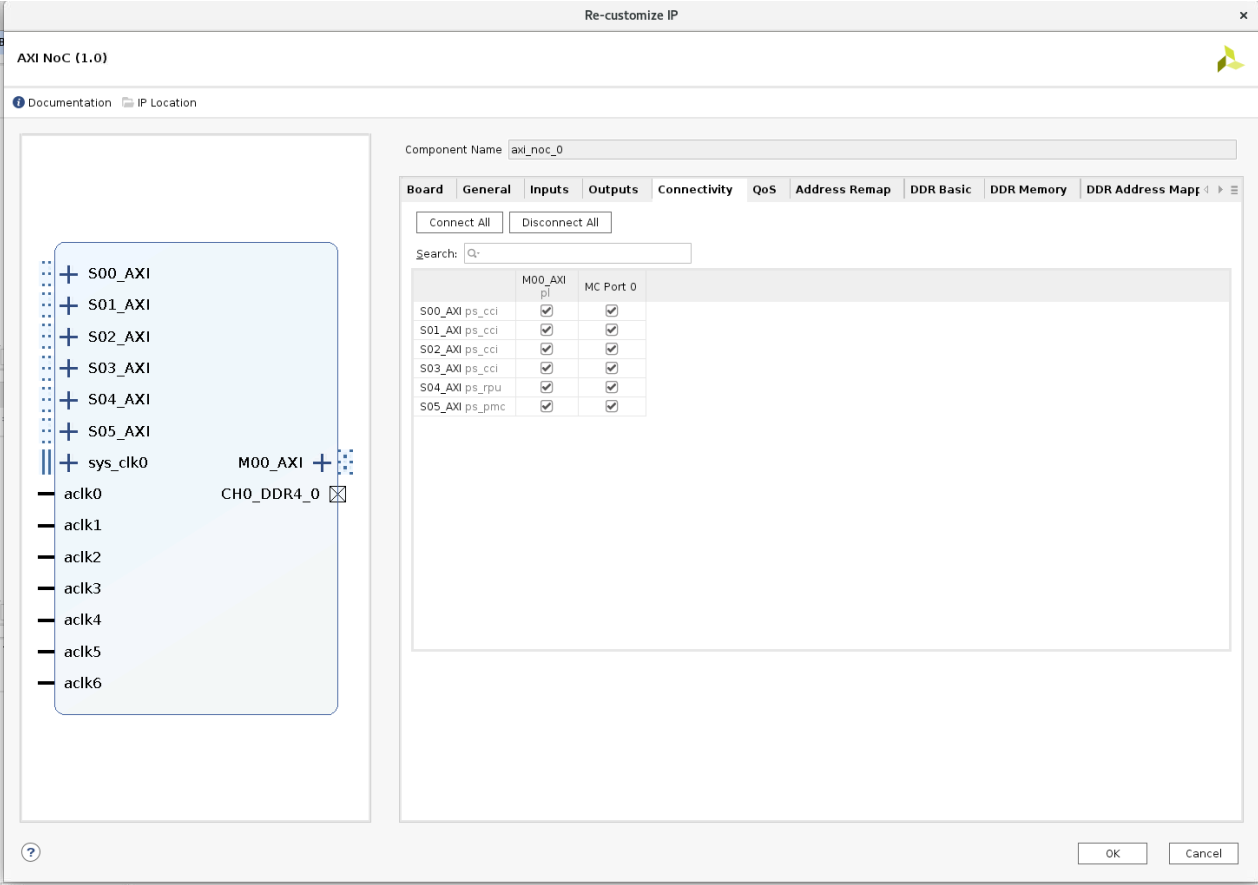
Task: Click the Connect All button
Action: tap(459, 222)
